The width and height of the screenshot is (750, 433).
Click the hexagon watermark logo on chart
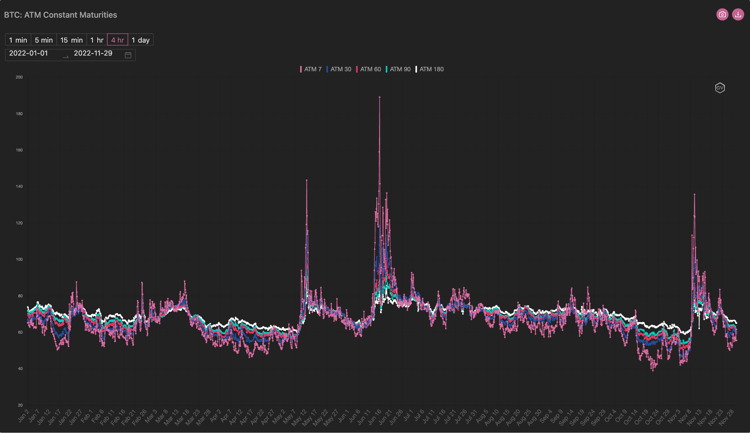pos(719,88)
